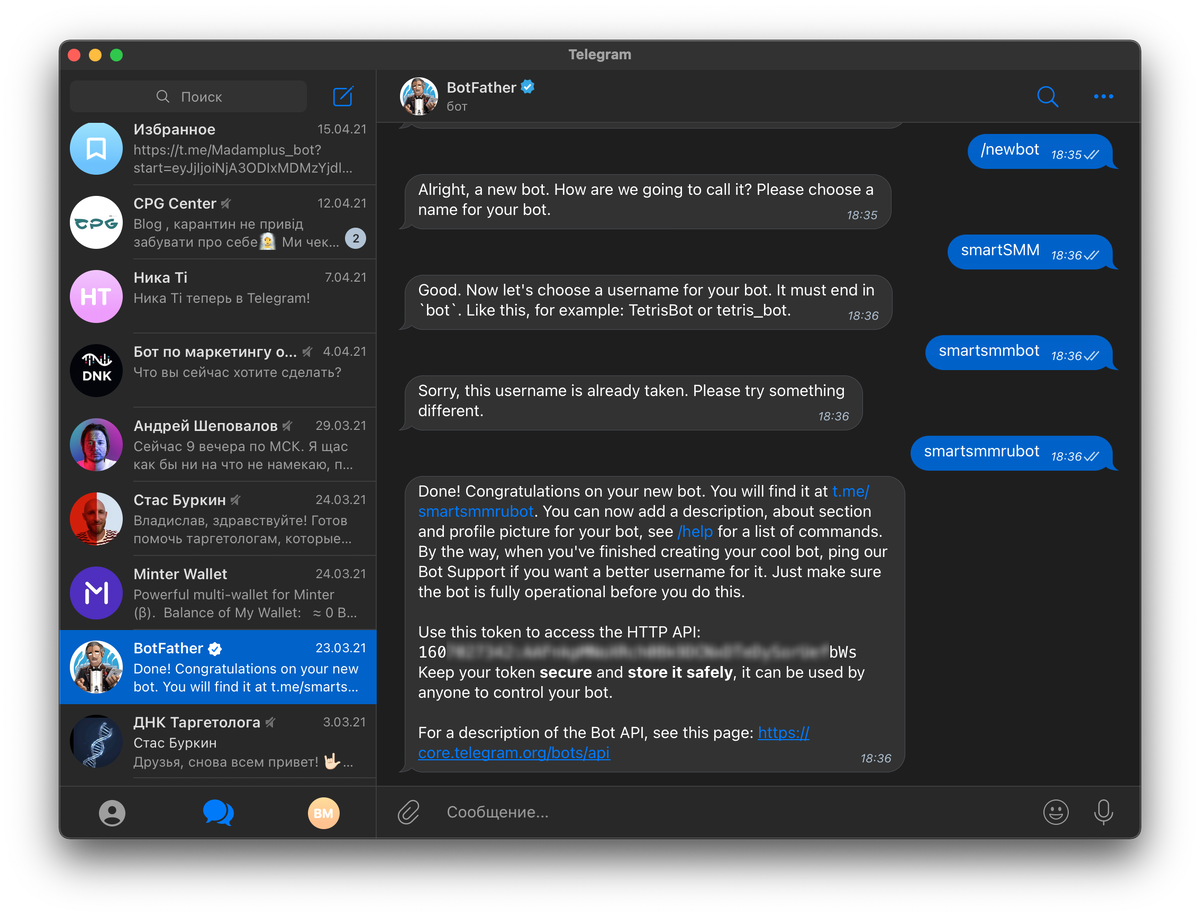Open the emoji picker smiley icon
Image resolution: width=1200 pixels, height=917 pixels.
(1056, 812)
